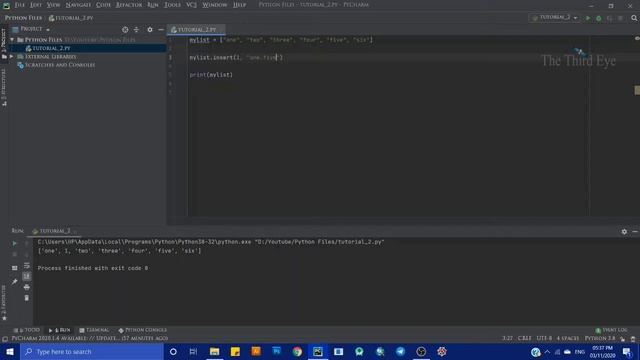
Task: Hide the Project tool window
Action: (x=161, y=29)
